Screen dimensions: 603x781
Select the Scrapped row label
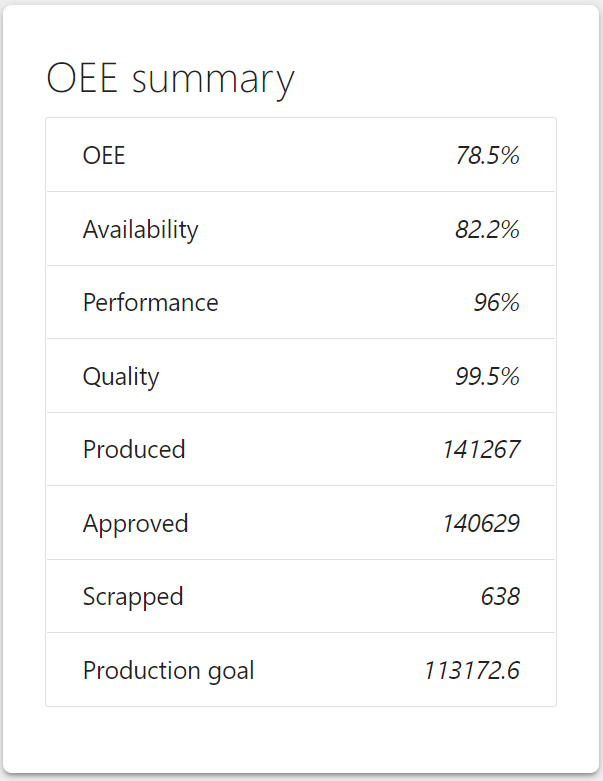[x=133, y=596]
